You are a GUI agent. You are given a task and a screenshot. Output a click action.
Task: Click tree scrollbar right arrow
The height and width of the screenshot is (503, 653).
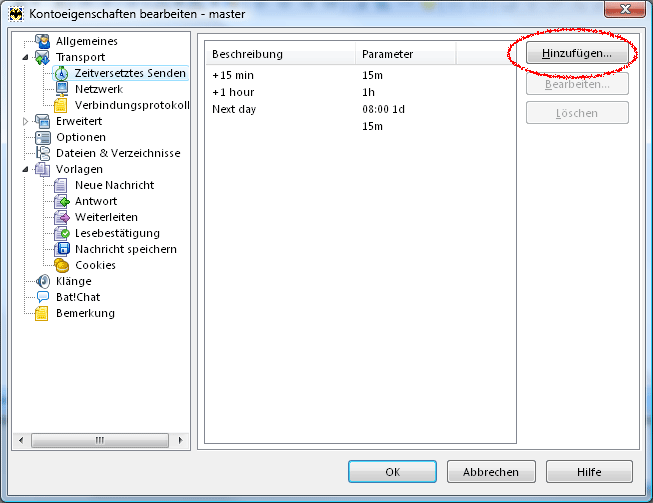click(x=180, y=440)
